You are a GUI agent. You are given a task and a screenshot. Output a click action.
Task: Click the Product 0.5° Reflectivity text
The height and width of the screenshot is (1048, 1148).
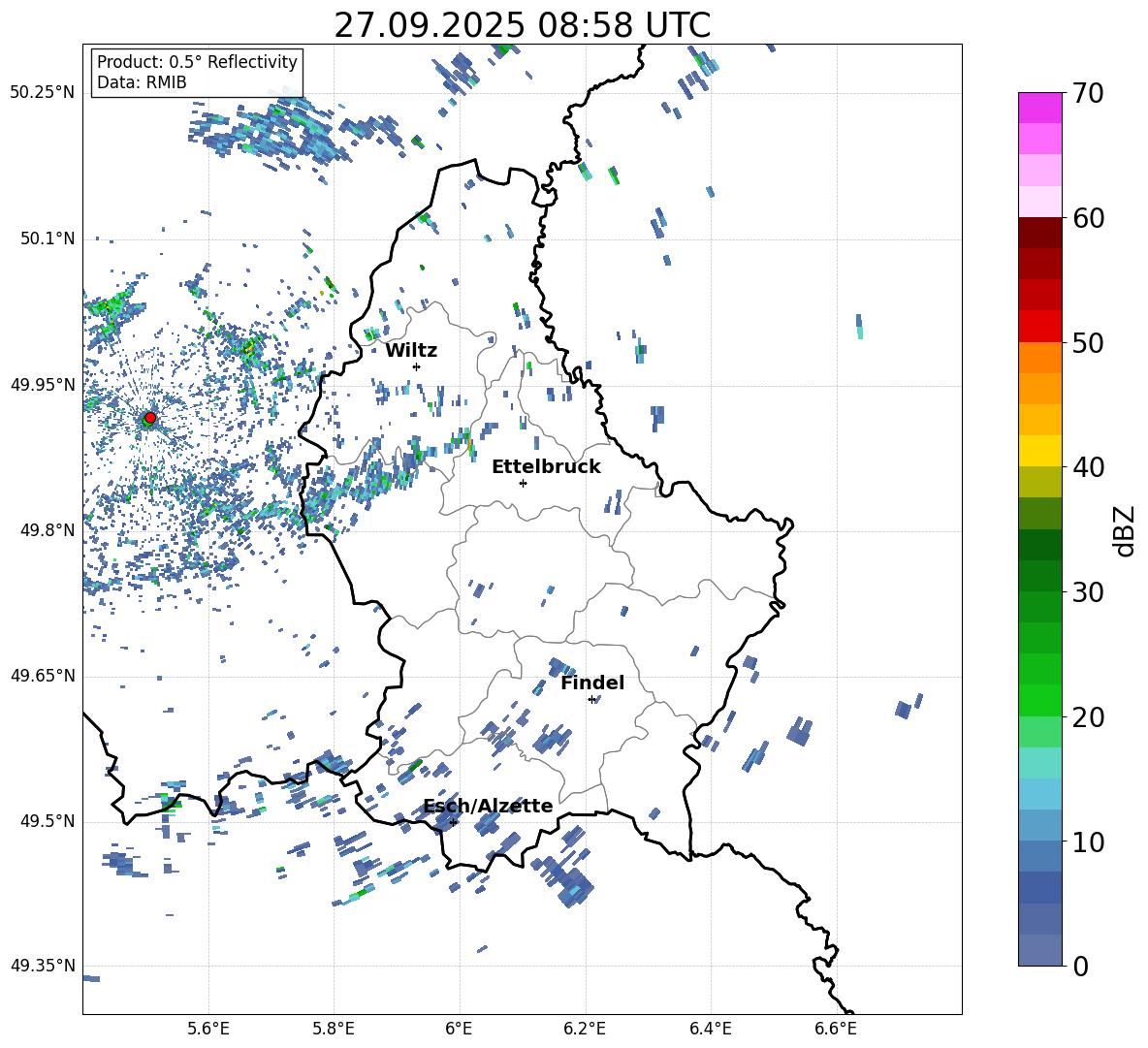(x=197, y=62)
